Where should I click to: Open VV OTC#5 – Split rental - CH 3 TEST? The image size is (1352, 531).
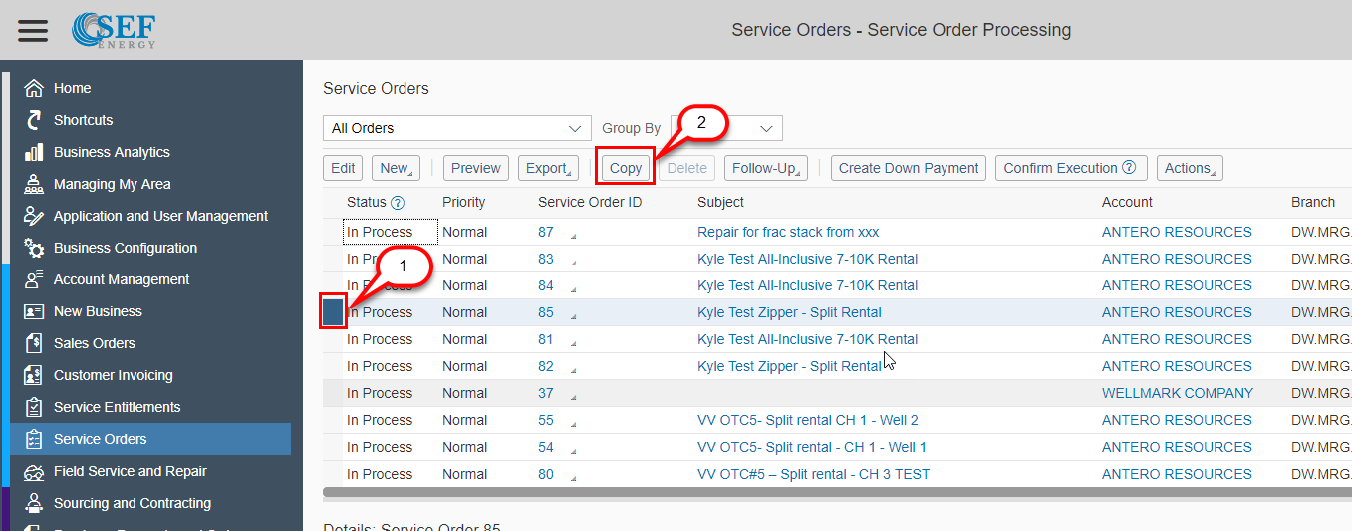[814, 474]
